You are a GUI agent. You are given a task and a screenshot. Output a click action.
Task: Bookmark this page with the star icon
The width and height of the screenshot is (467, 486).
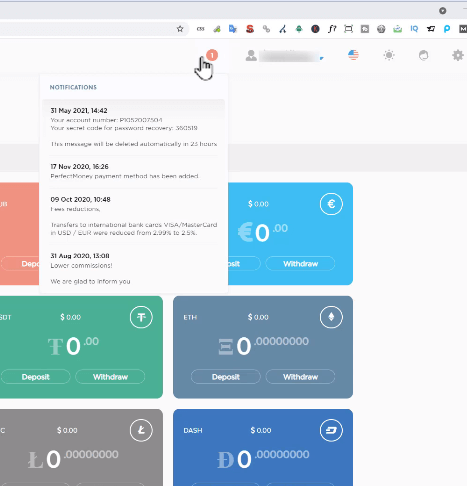(180, 29)
